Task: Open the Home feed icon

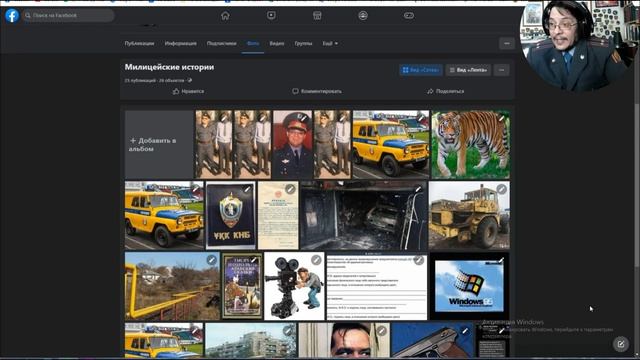Action: (x=225, y=16)
